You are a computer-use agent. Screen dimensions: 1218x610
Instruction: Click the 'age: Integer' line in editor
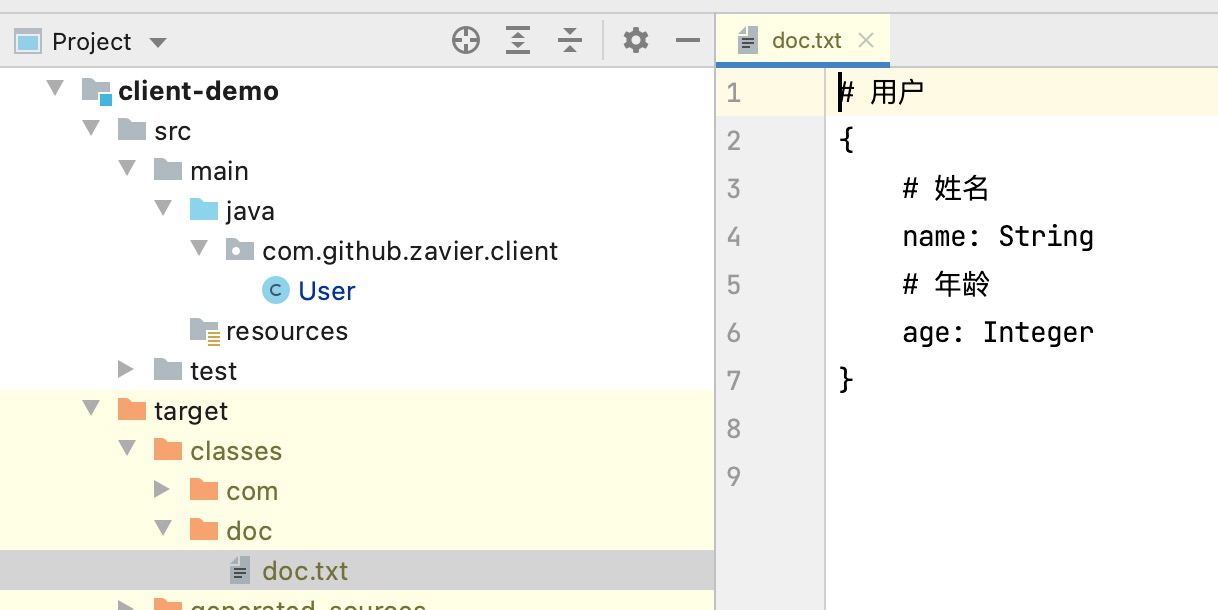coord(998,332)
